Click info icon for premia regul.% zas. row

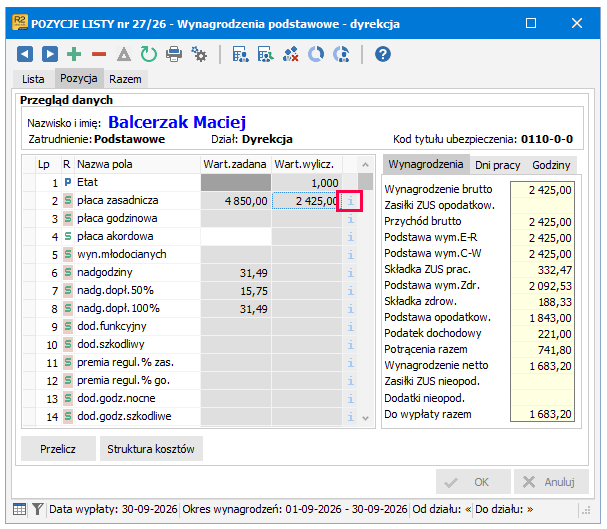pyautogui.click(x=350, y=363)
